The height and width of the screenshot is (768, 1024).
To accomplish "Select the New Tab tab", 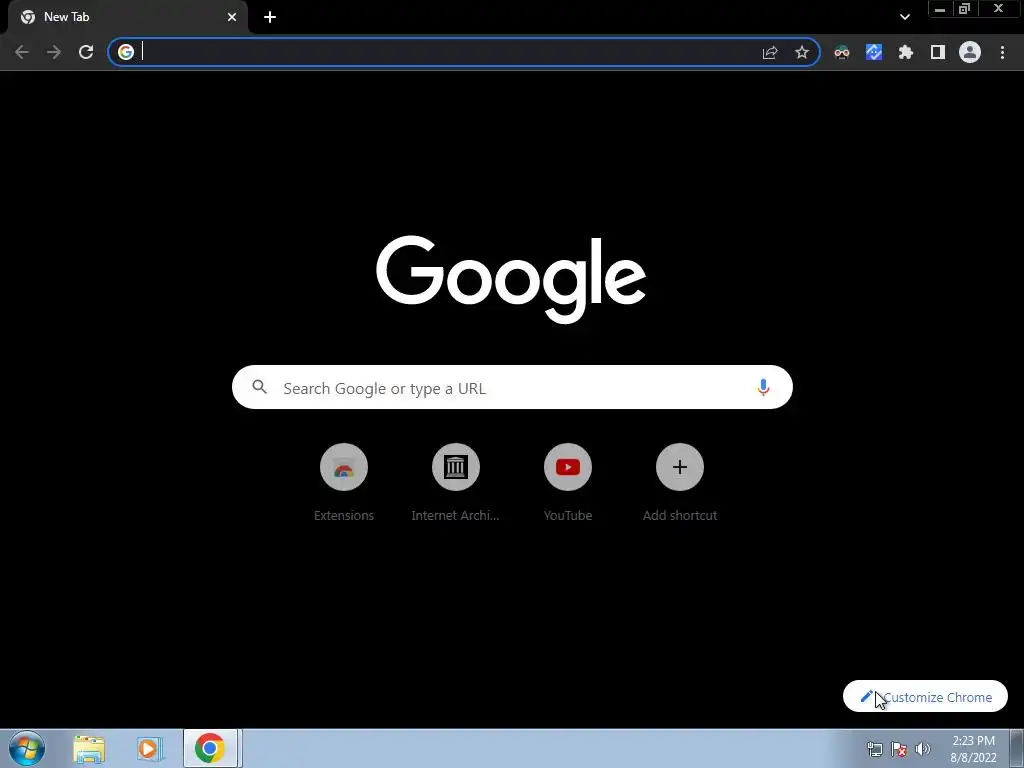I will pyautogui.click(x=127, y=17).
